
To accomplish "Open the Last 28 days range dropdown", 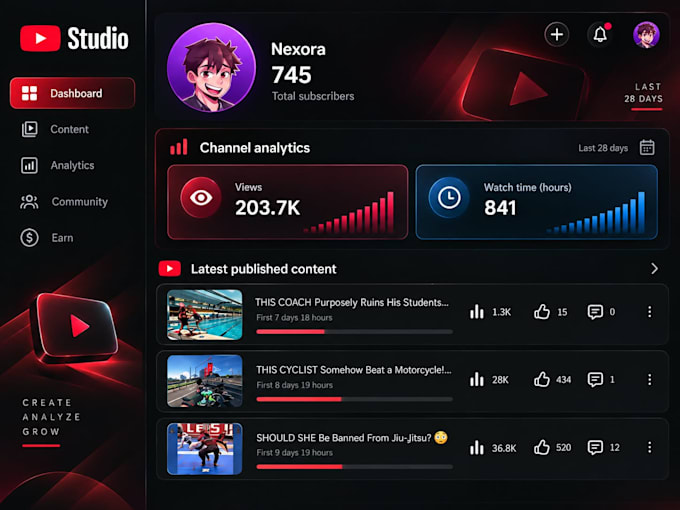I will [603, 148].
